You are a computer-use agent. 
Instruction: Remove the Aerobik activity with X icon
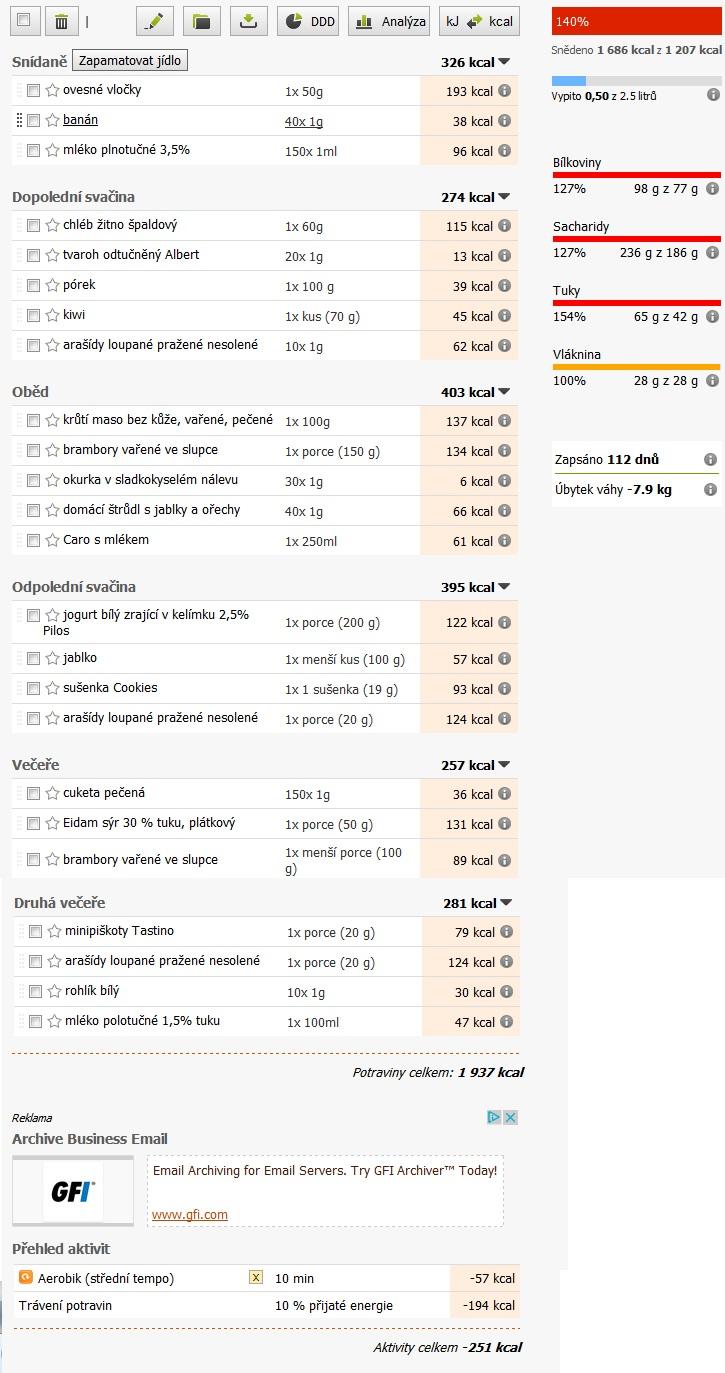pos(256,1278)
